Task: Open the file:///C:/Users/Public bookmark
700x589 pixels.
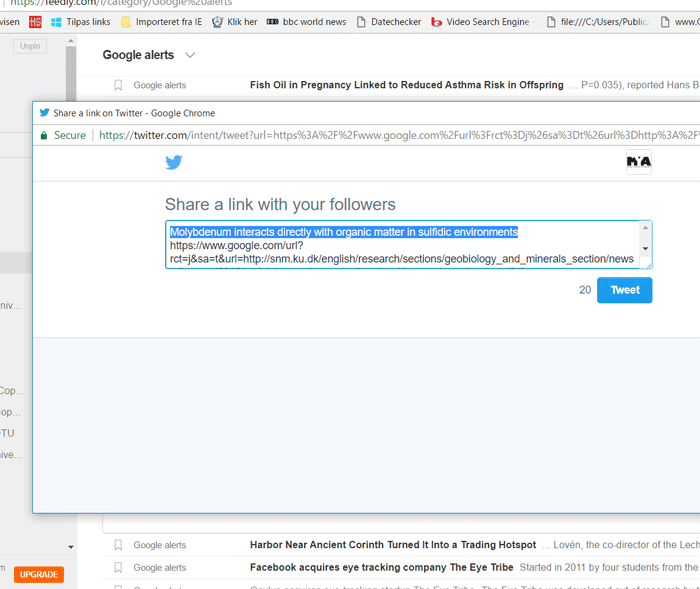Action: point(597,22)
